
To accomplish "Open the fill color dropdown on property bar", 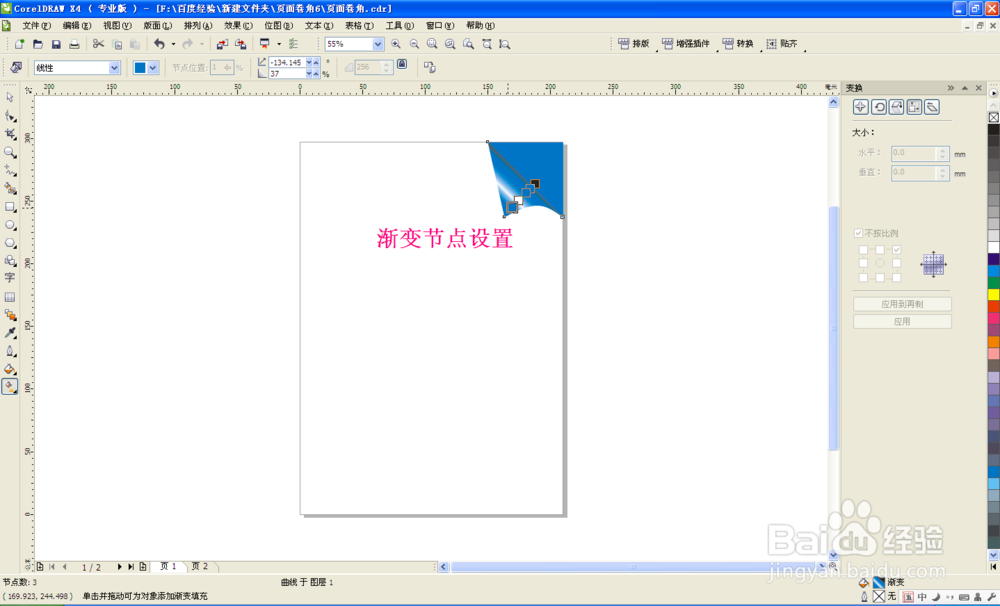I will click(x=150, y=66).
